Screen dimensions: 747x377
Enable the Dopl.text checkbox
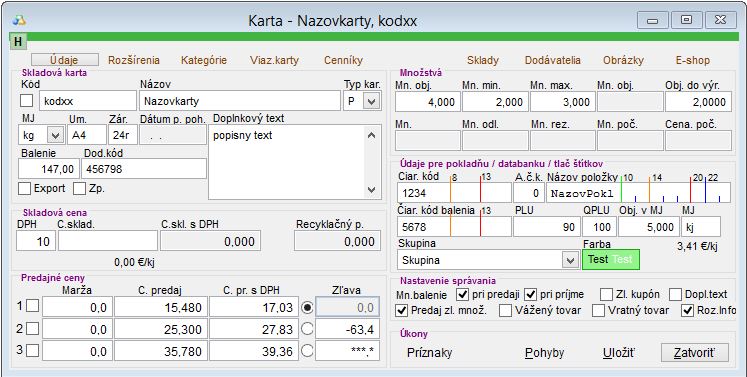675,294
